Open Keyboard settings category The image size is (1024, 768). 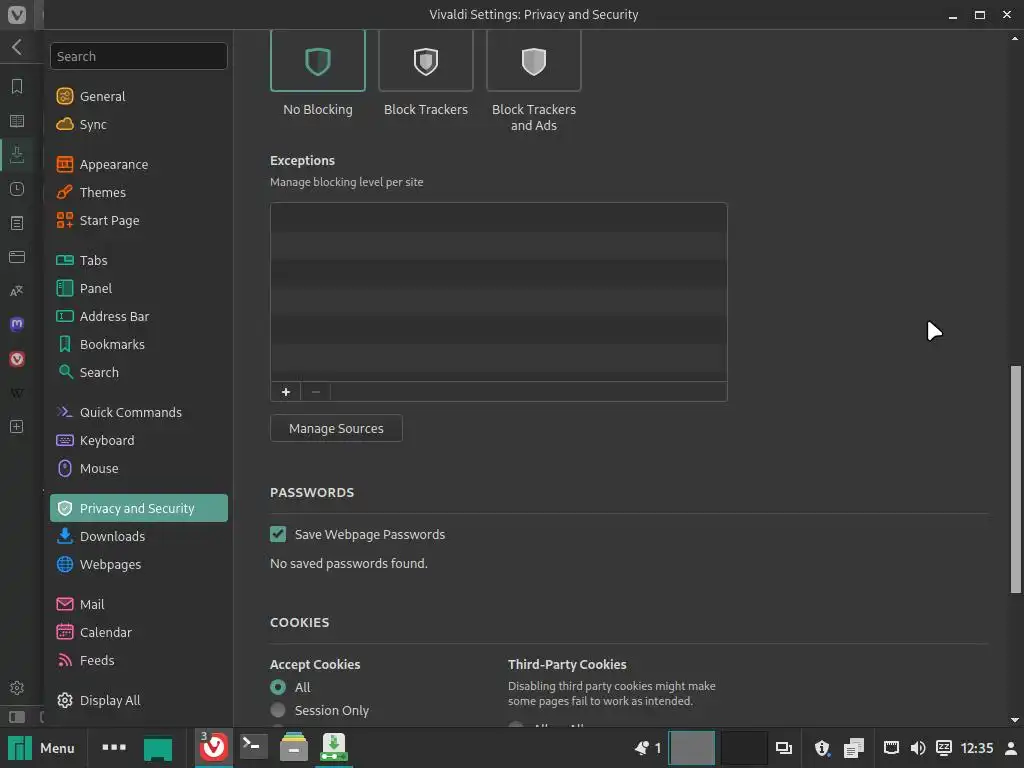138,440
